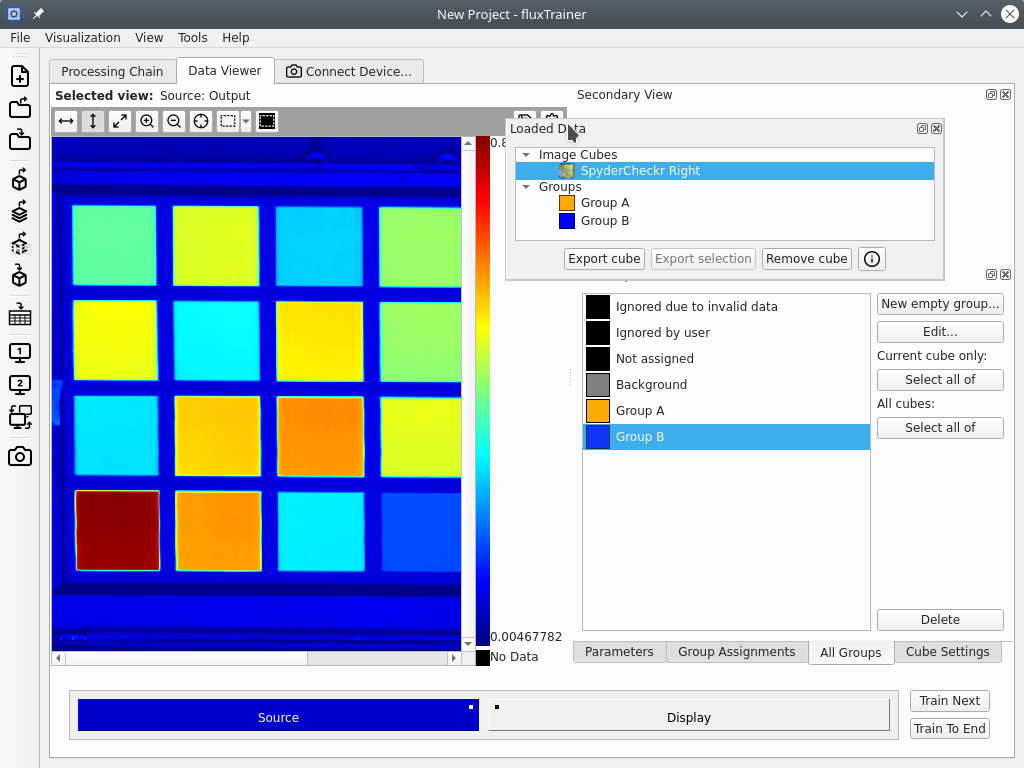Select the Ignored by user row
This screenshot has width=1024, height=768.
pos(726,333)
